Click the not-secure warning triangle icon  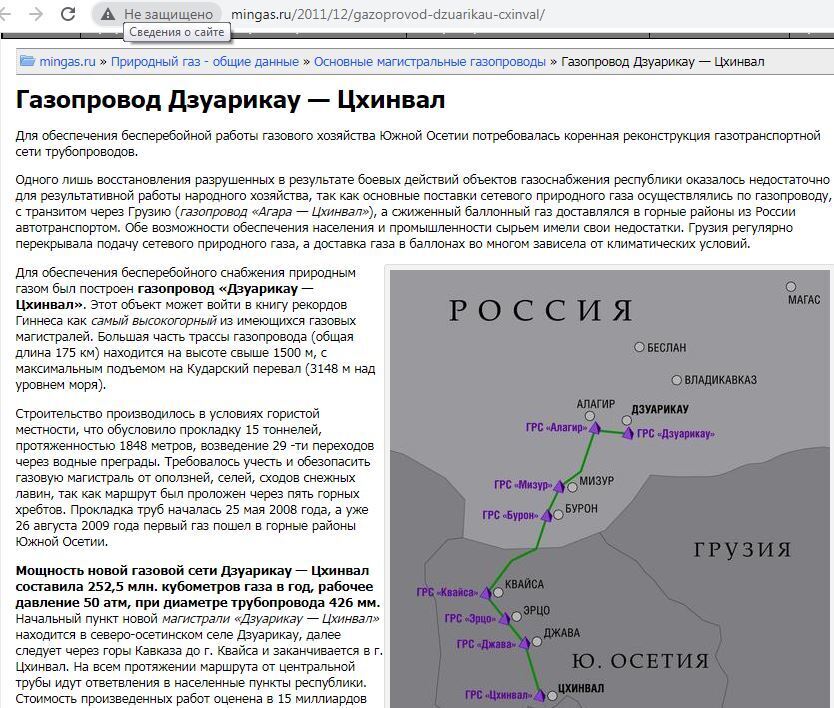[x=107, y=14]
